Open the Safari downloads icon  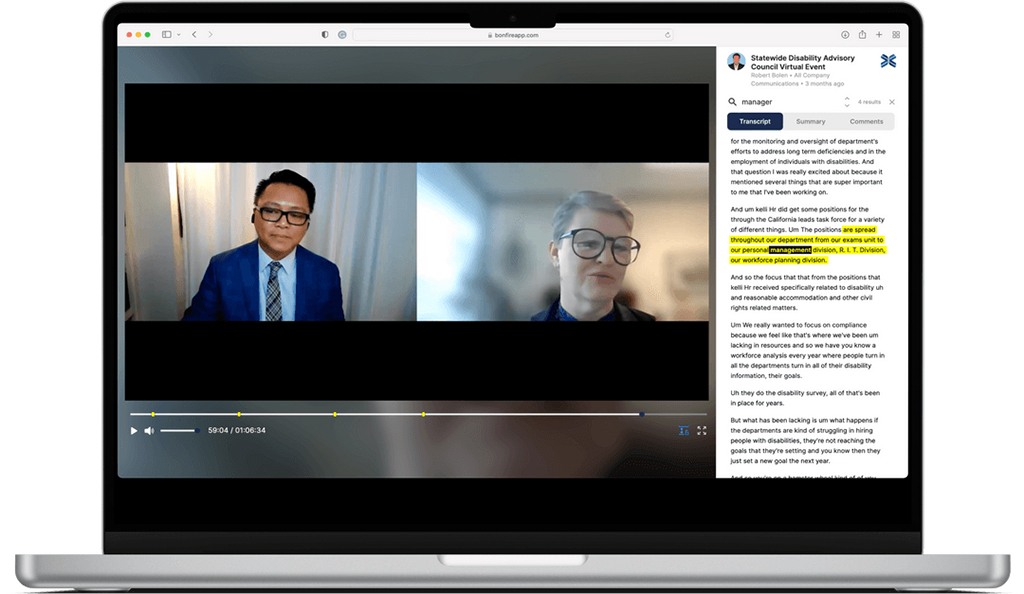(845, 35)
